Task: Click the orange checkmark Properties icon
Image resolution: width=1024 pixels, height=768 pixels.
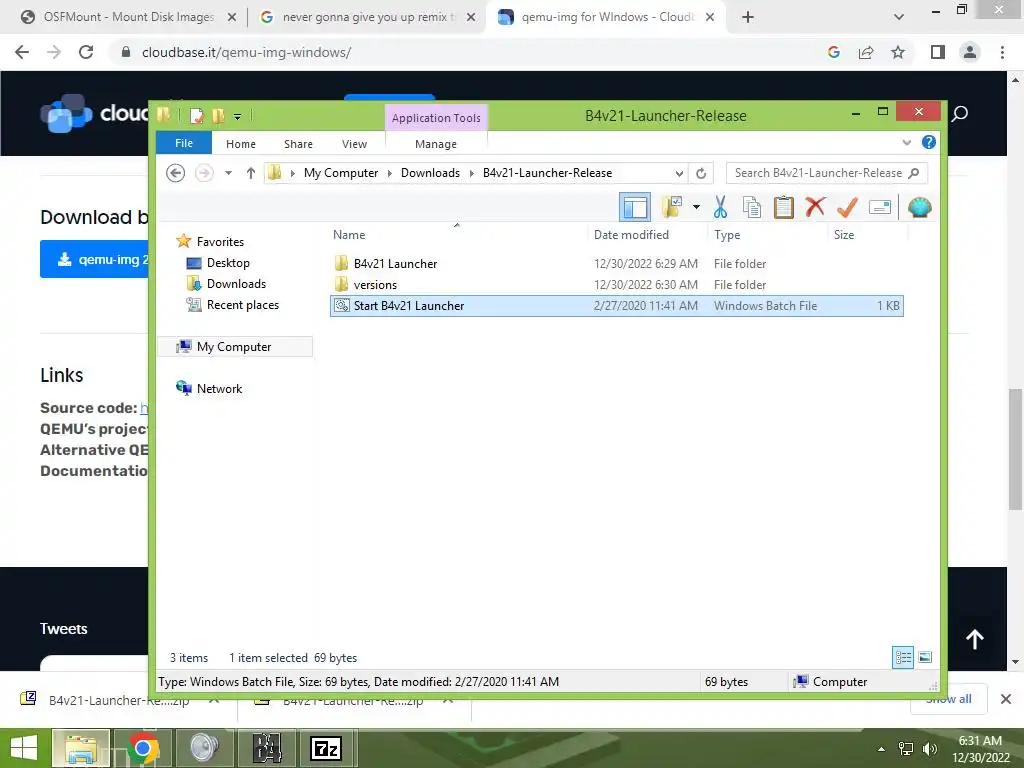Action: [x=847, y=207]
